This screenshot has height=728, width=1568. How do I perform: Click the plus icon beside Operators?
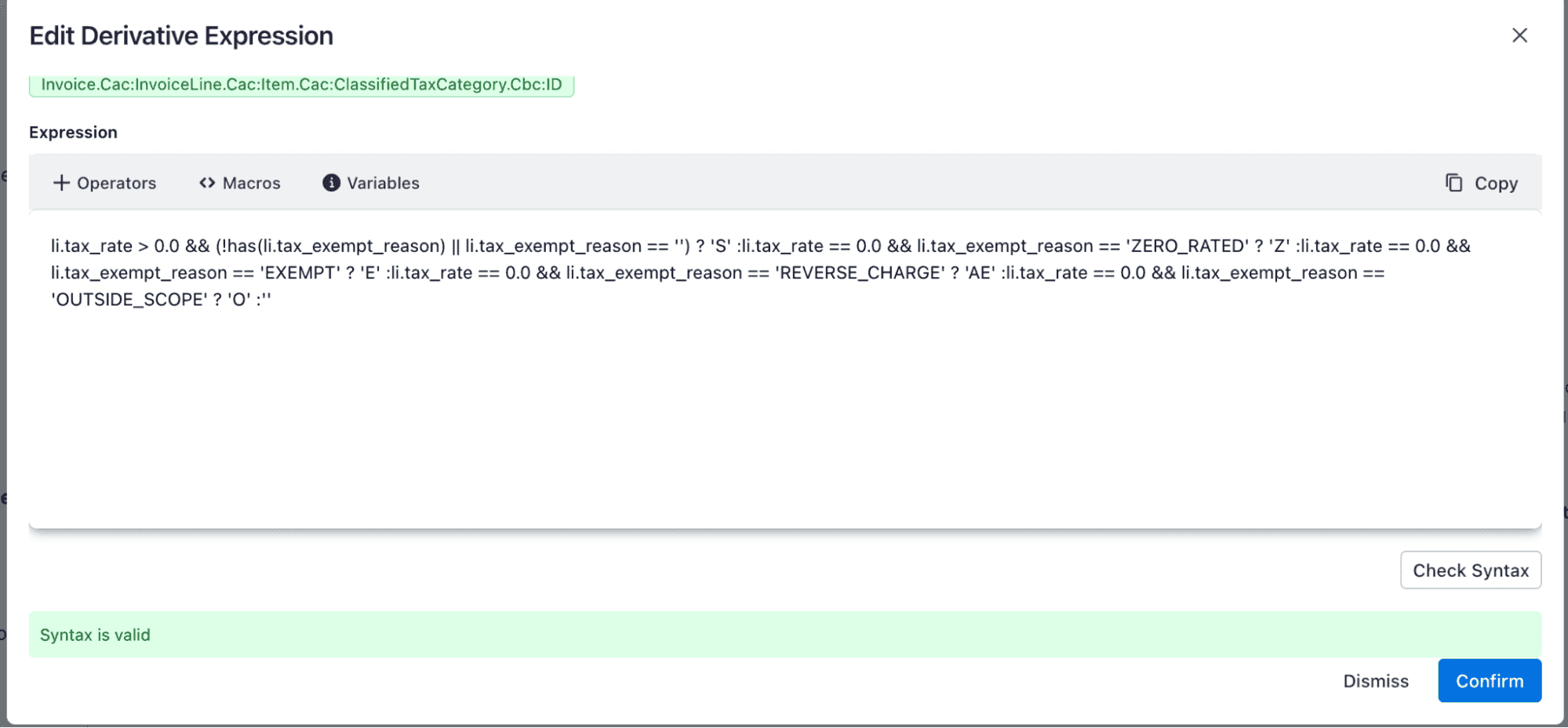click(61, 183)
